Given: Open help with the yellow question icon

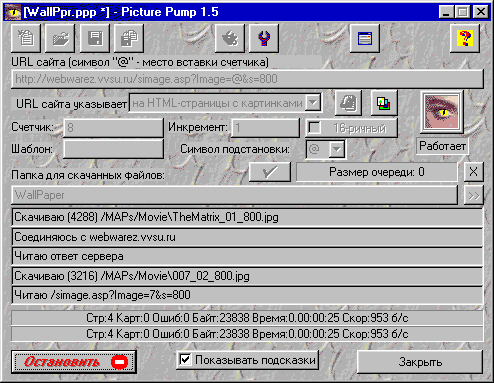Looking at the screenshot, I should (465, 38).
